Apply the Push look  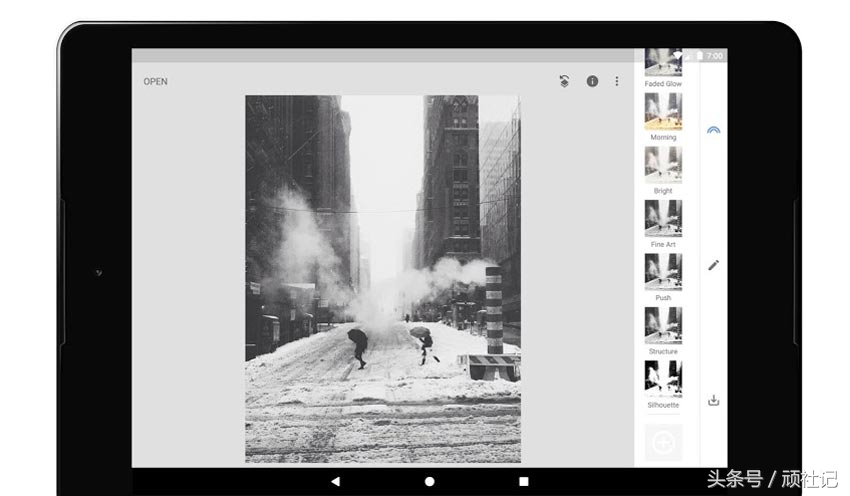[663, 271]
